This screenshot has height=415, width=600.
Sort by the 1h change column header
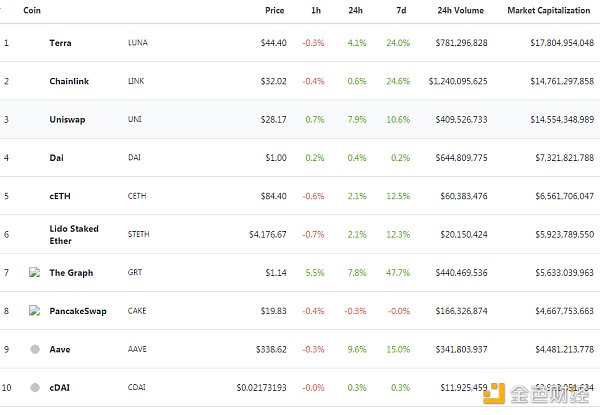[x=317, y=10]
